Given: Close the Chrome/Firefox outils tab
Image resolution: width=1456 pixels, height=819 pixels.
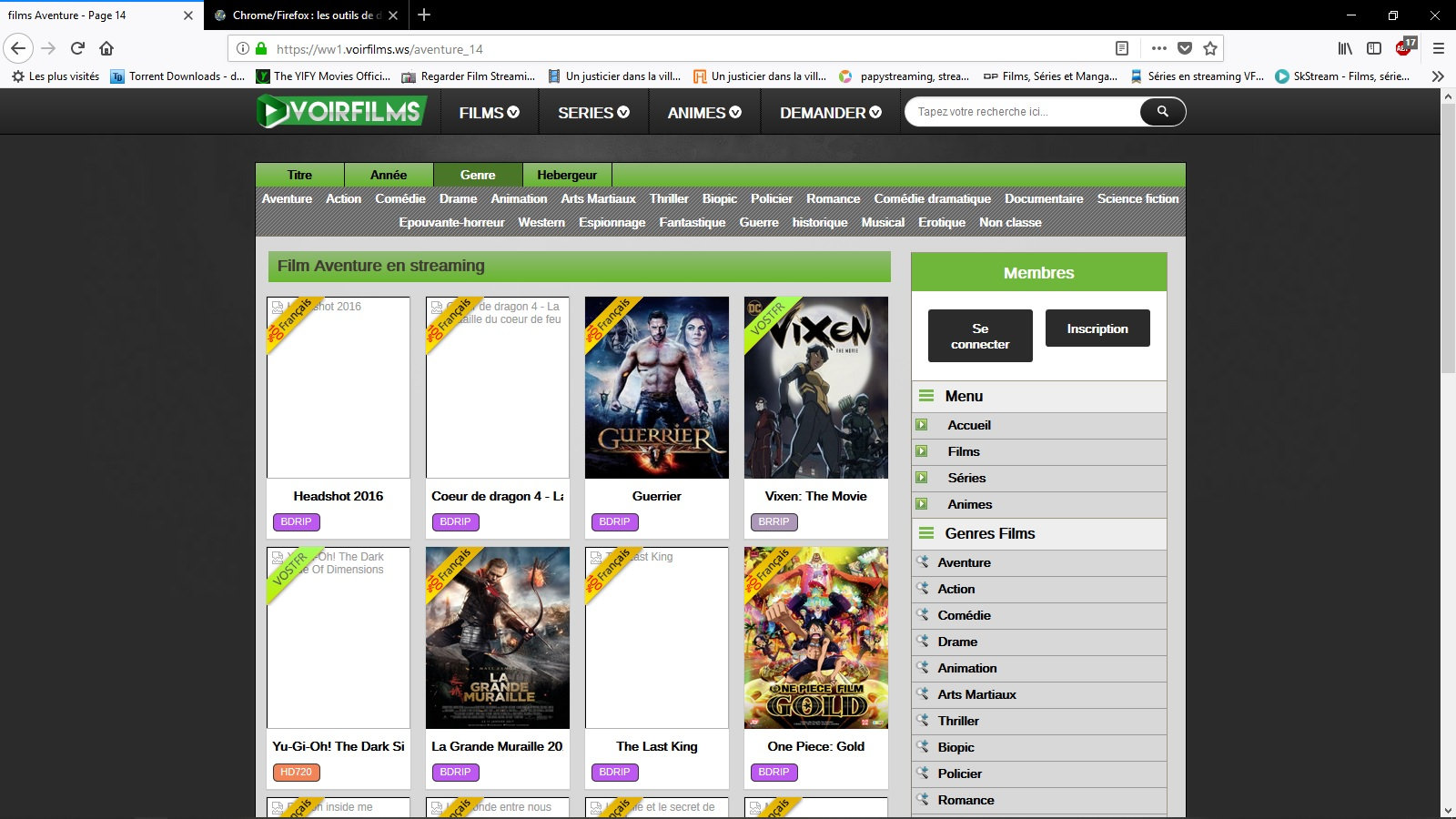Looking at the screenshot, I should [x=394, y=15].
